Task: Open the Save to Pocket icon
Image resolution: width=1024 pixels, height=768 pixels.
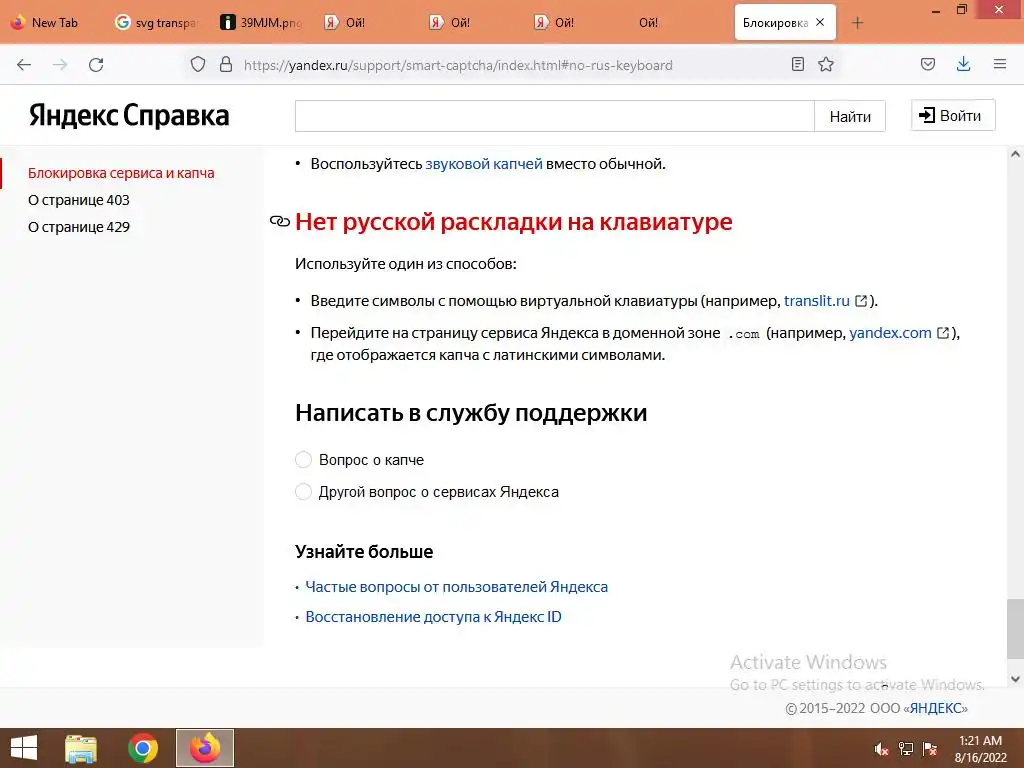Action: (x=928, y=64)
